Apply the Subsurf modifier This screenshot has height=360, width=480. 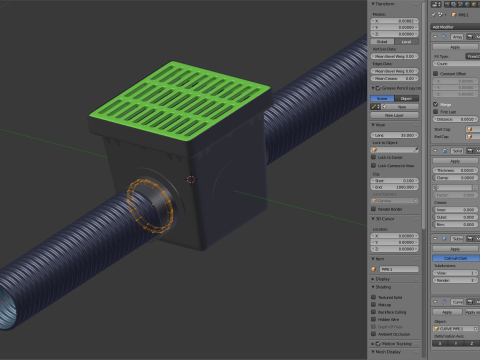pos(455,249)
